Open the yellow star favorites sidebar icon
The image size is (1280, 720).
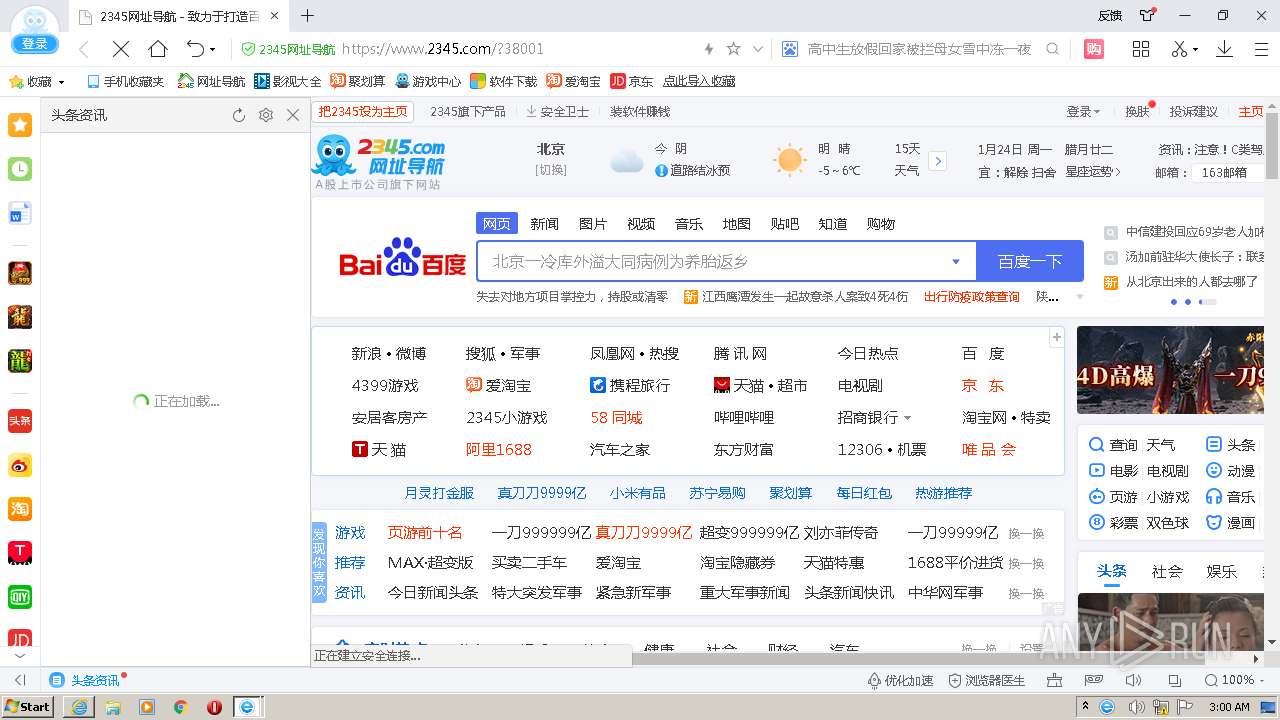coord(20,125)
